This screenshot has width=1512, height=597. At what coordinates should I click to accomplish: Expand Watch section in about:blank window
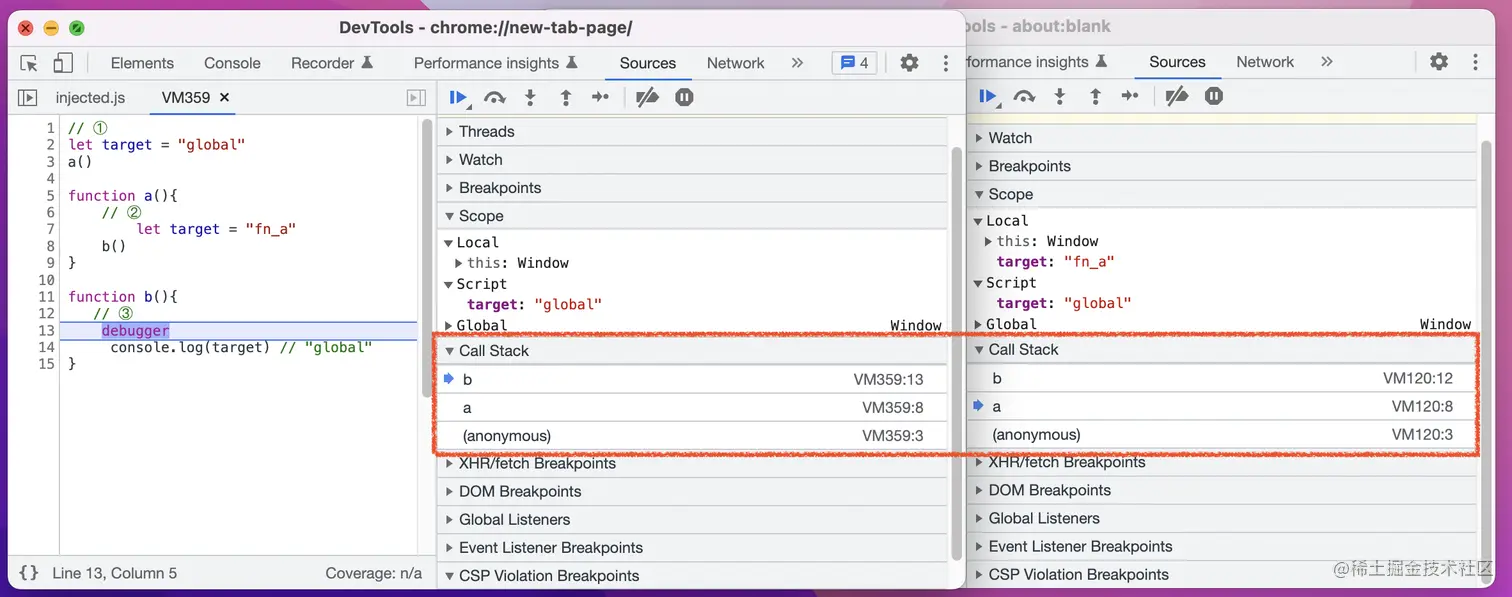point(1222,138)
